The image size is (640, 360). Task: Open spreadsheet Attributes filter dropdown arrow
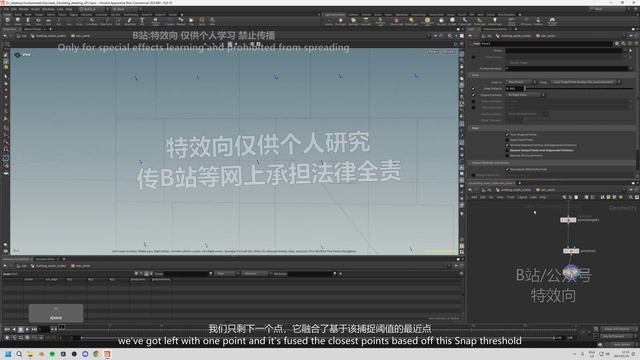pos(335,273)
